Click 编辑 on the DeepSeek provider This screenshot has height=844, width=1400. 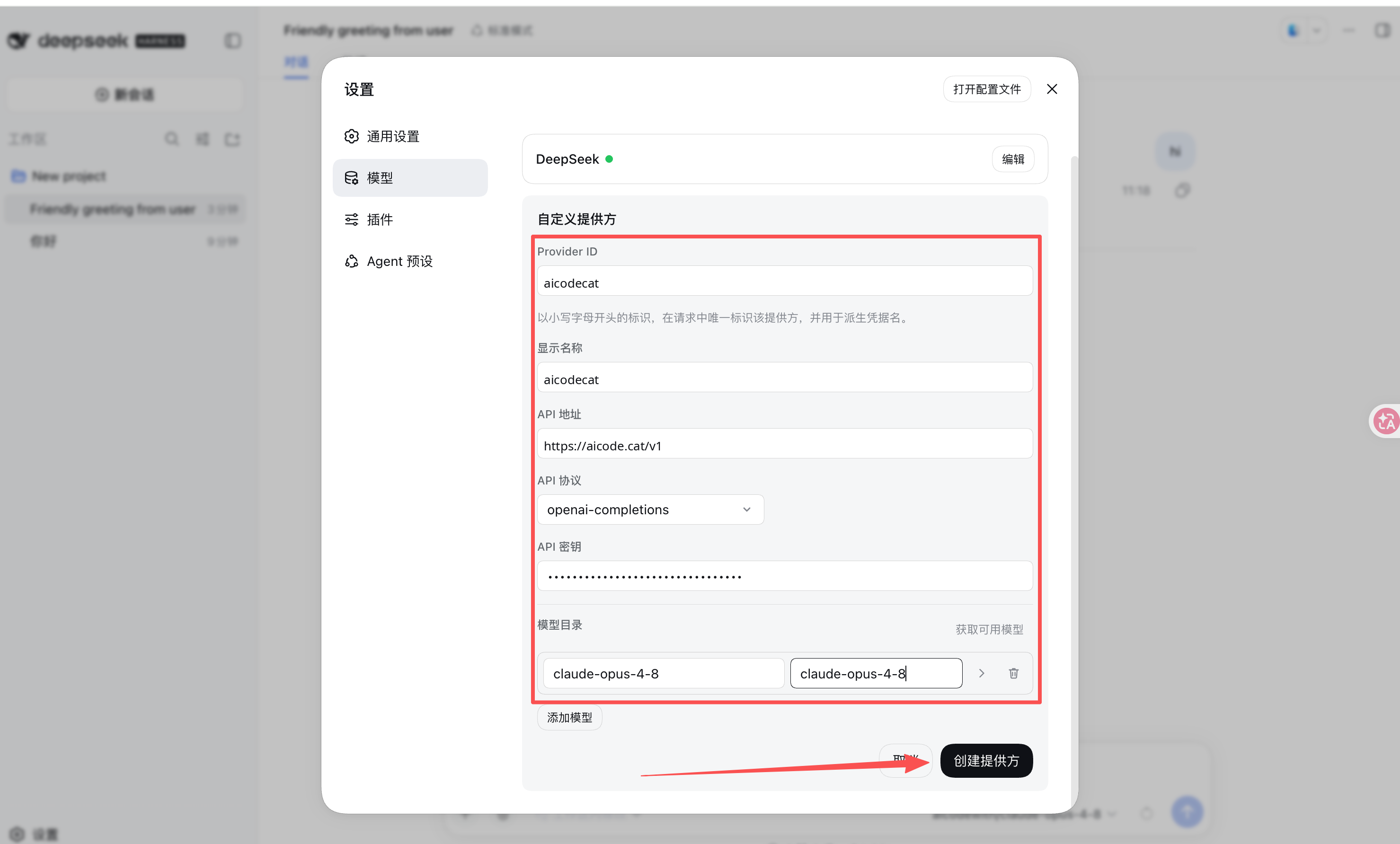(x=1012, y=159)
